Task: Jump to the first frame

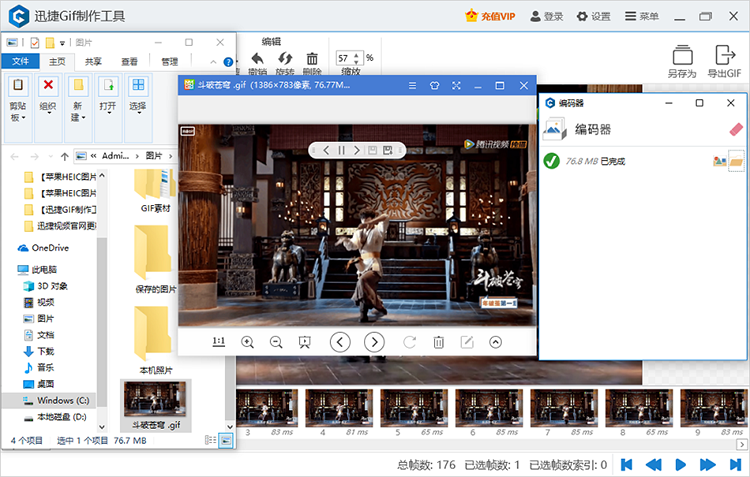Action: tap(627, 464)
